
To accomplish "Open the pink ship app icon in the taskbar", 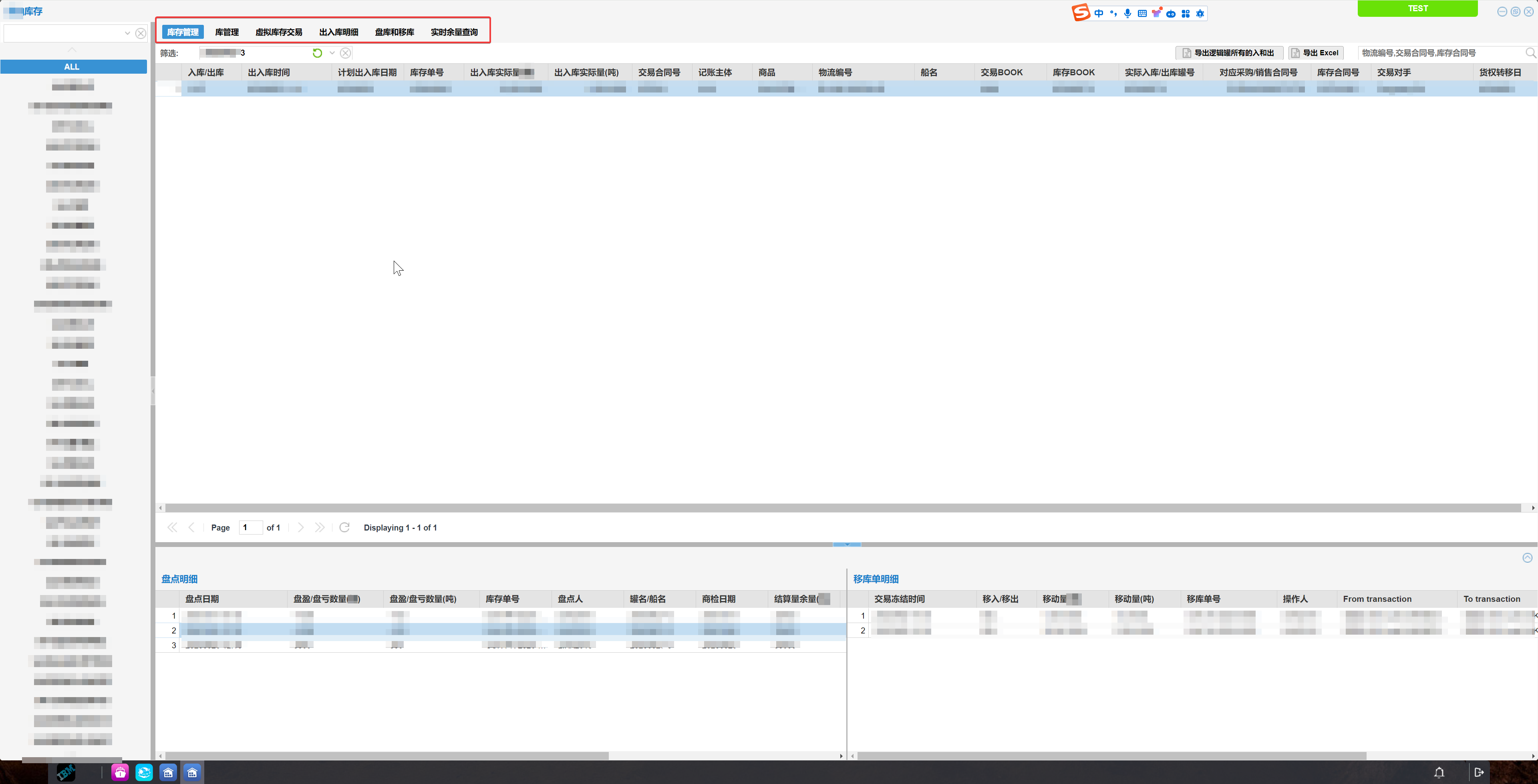I will pos(120,772).
